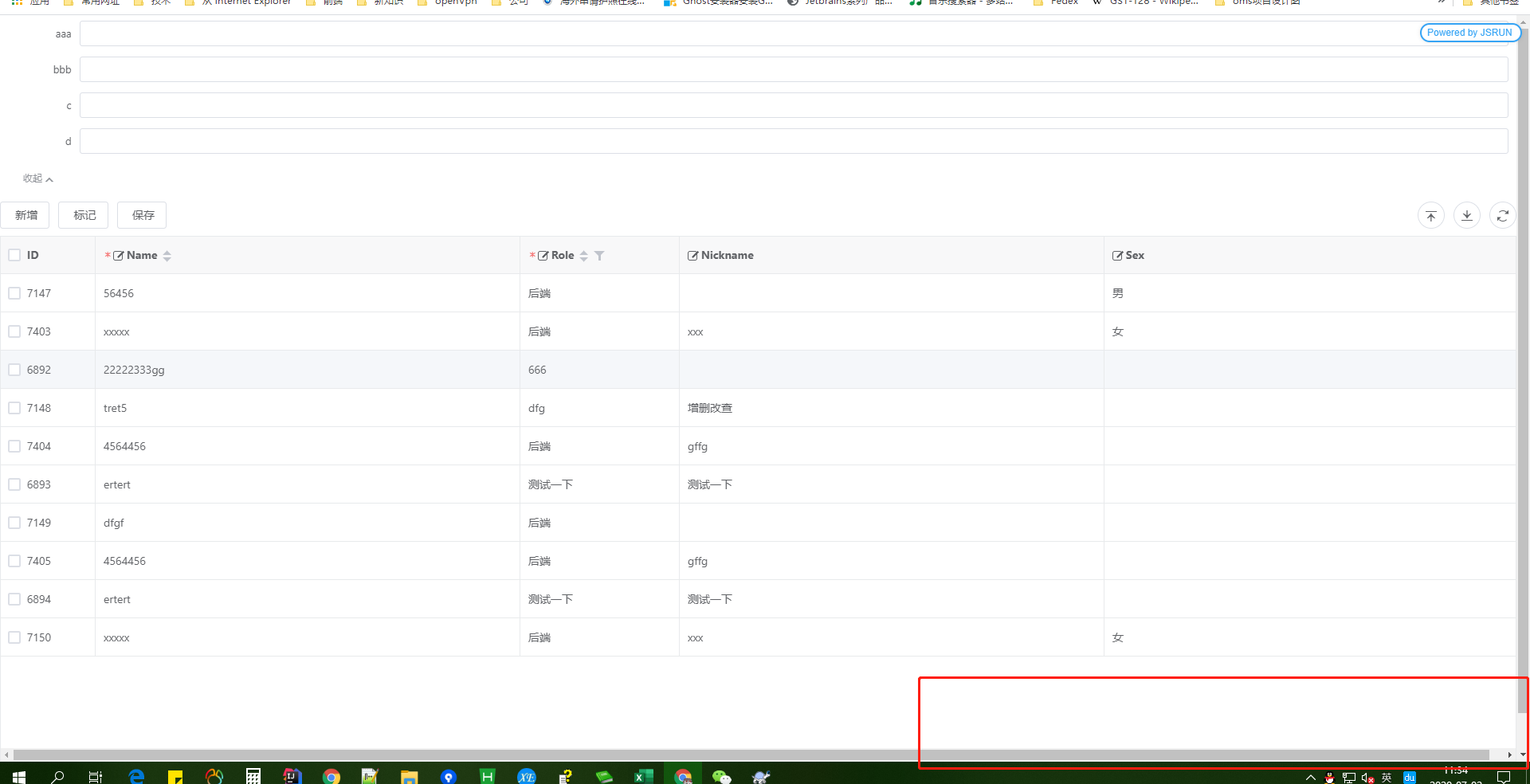Toggle the select-all checkbox in the ID header
The width and height of the screenshot is (1530, 784).
pos(14,254)
